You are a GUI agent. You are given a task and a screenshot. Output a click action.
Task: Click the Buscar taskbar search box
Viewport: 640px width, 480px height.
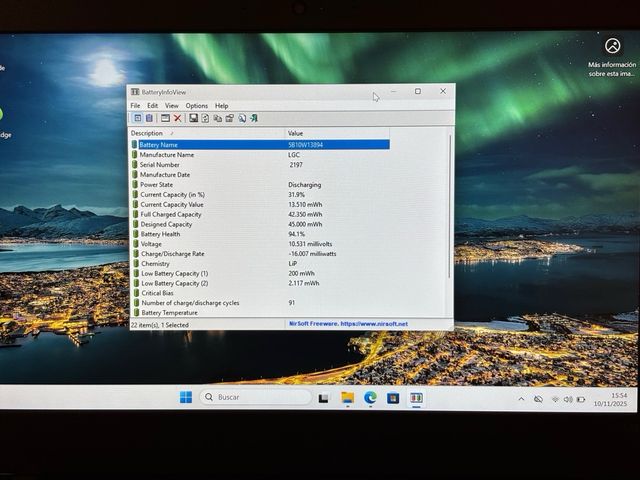pos(256,397)
